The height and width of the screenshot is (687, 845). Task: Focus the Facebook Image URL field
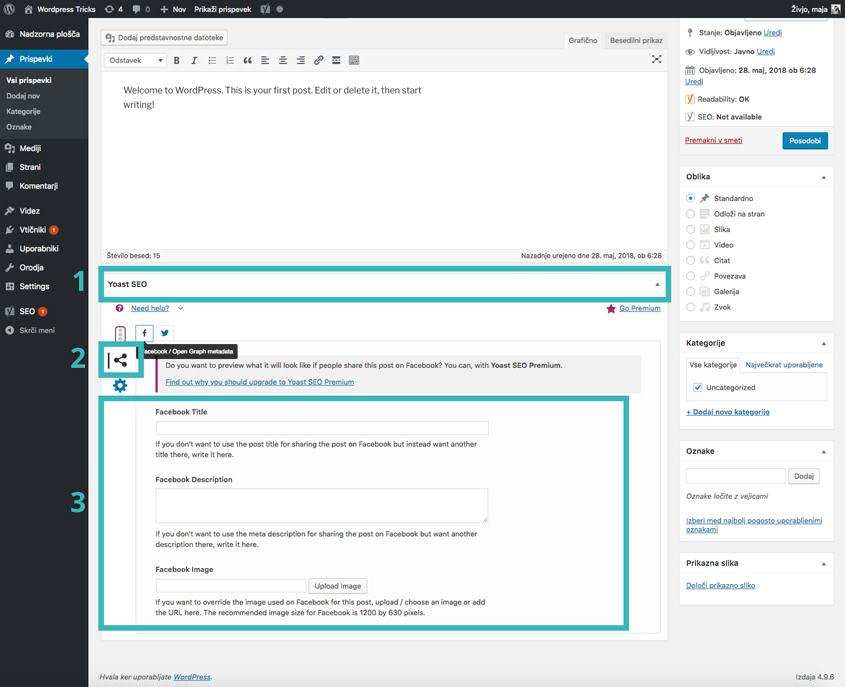coord(231,586)
